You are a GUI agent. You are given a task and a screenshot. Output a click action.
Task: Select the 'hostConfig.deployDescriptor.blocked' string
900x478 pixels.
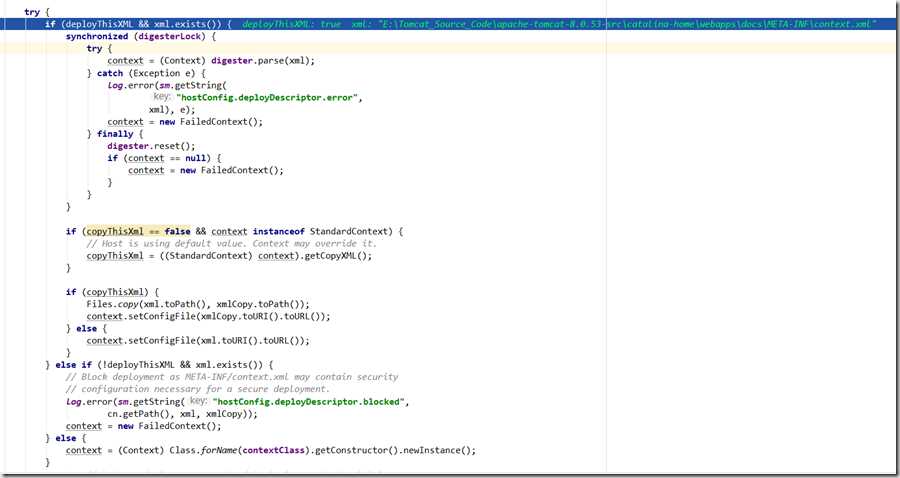(308, 402)
